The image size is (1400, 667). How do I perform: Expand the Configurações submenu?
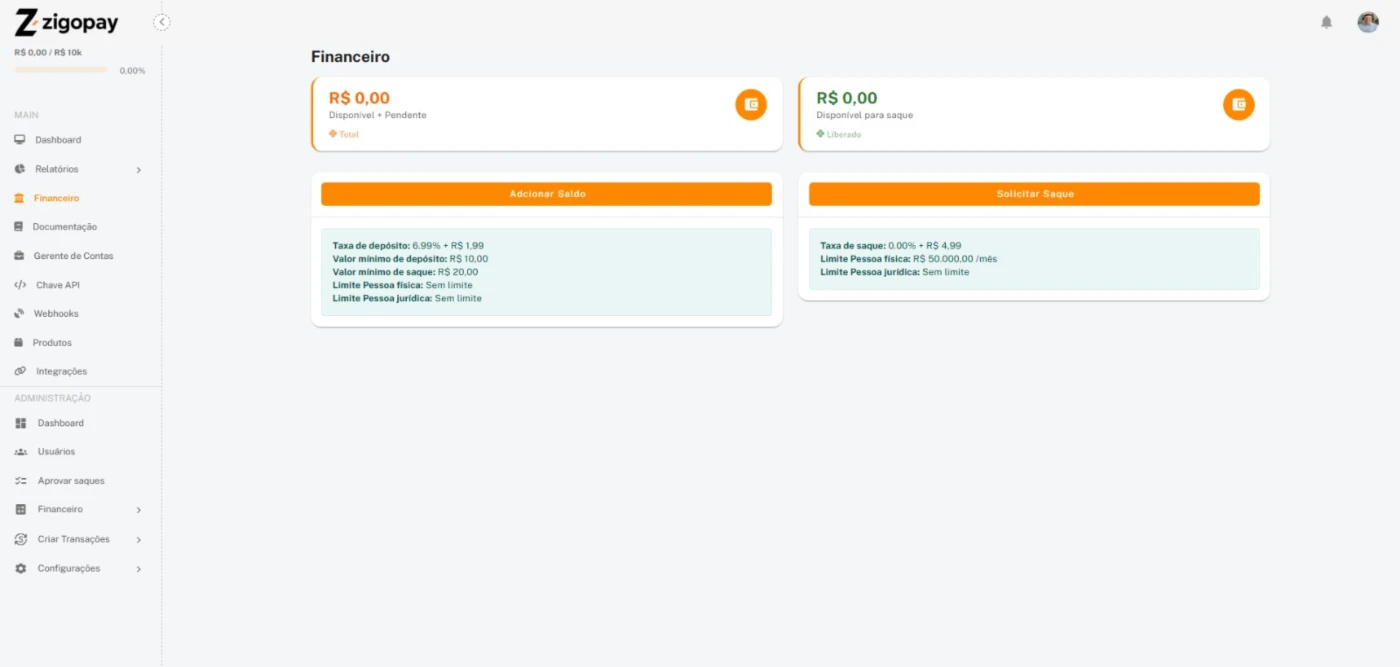(x=138, y=569)
